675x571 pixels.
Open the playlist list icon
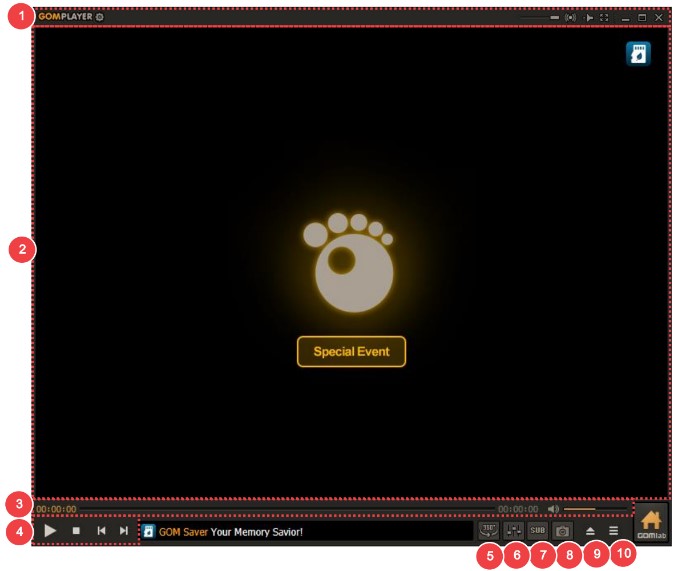(614, 531)
